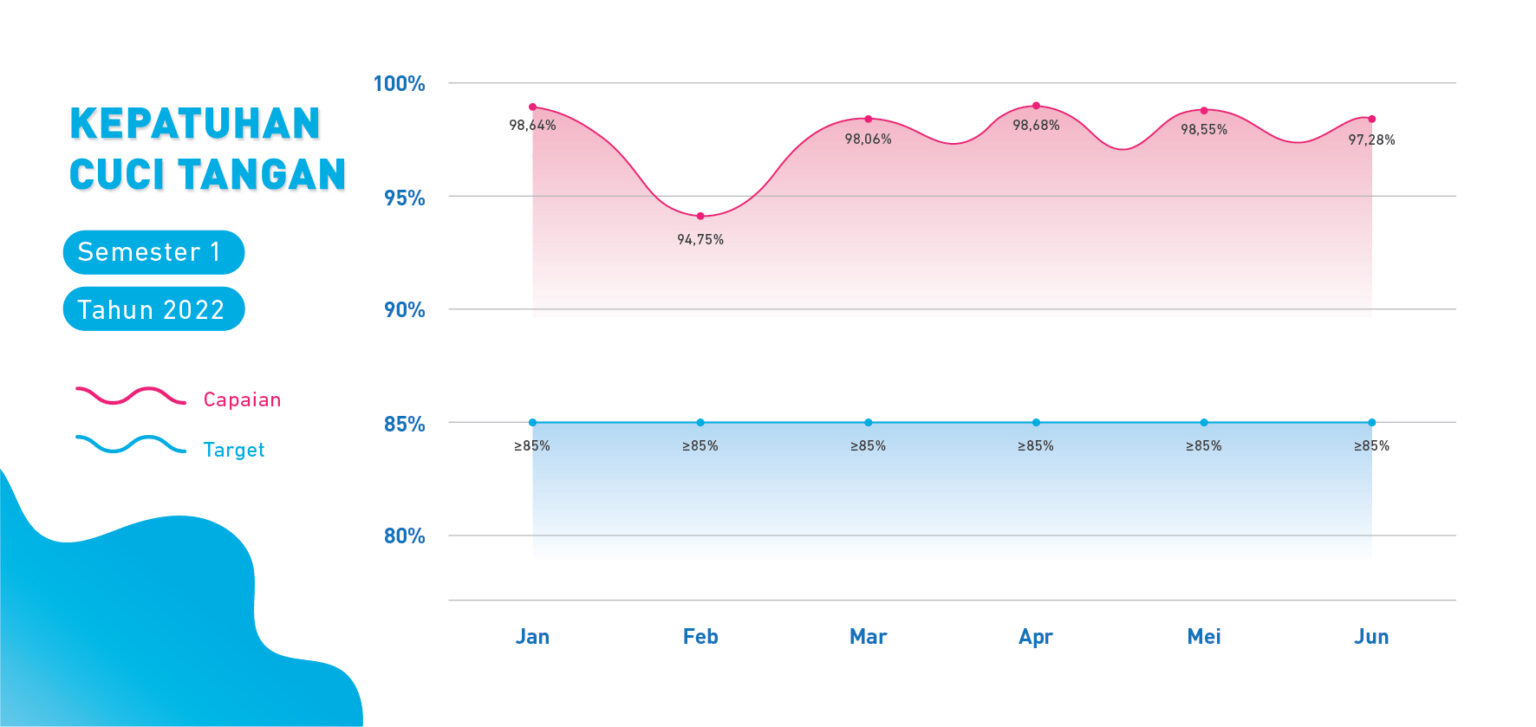The width and height of the screenshot is (1536, 727).
Task: Click the 100% y-axis label
Action: point(399,84)
